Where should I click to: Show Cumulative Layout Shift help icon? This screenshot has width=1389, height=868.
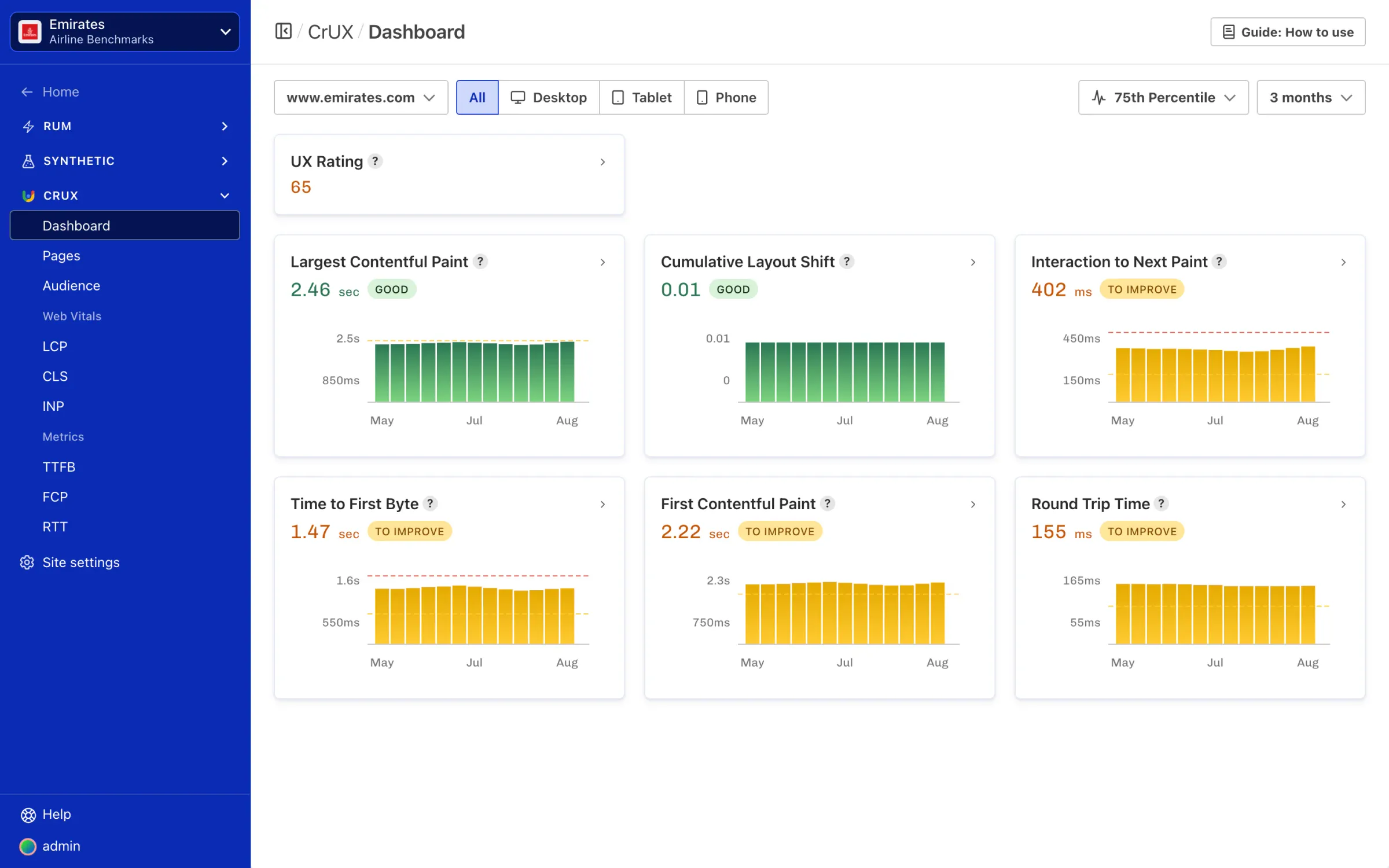pos(847,262)
